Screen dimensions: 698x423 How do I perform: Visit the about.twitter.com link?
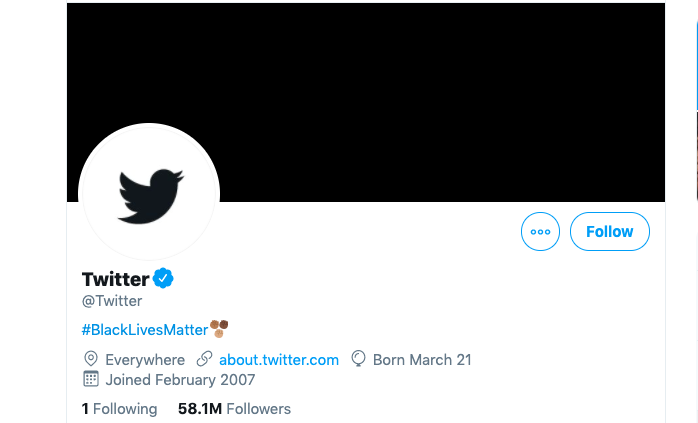tap(279, 360)
